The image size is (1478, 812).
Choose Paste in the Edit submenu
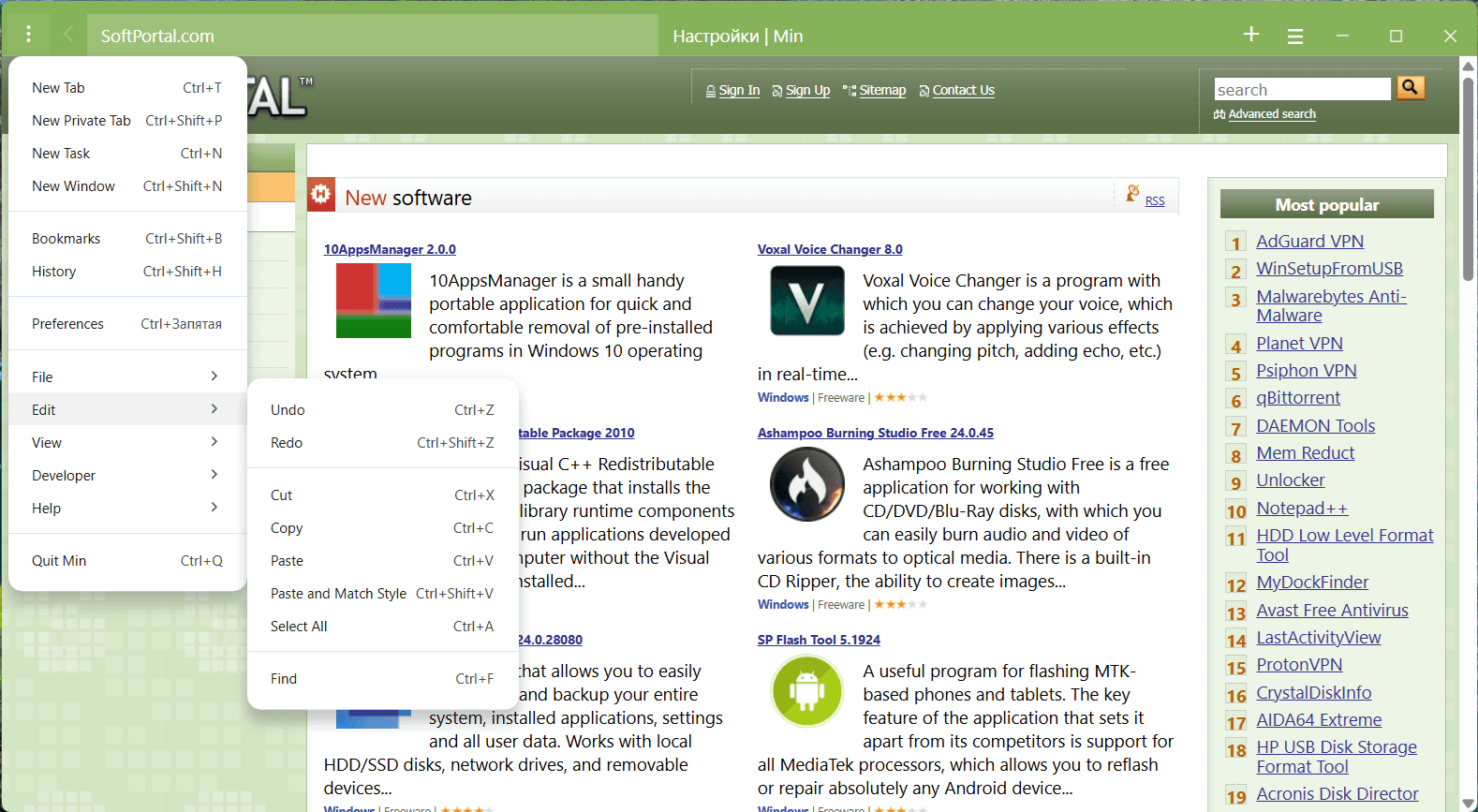[x=382, y=561]
